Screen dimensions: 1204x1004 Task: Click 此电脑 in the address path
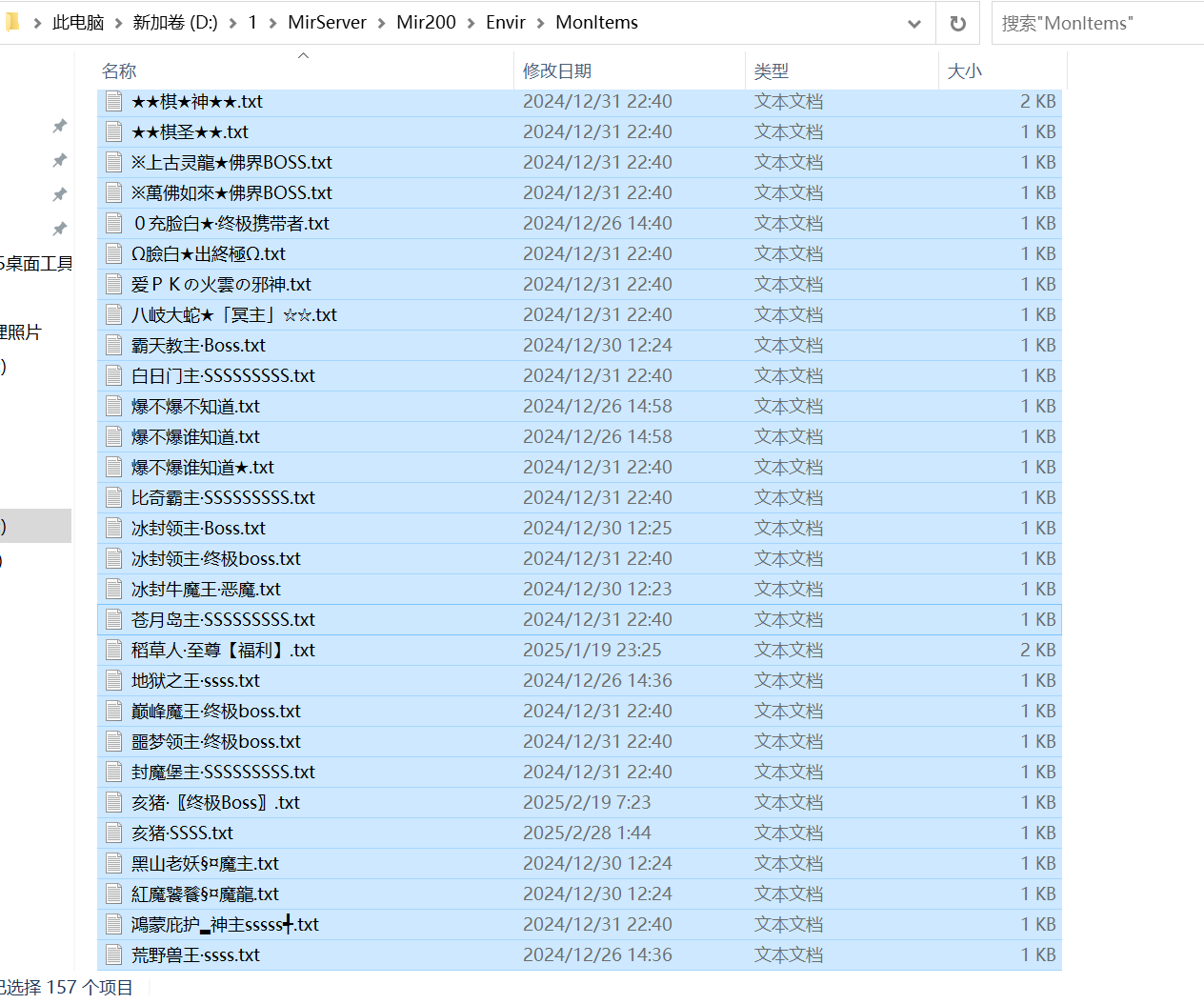click(78, 22)
